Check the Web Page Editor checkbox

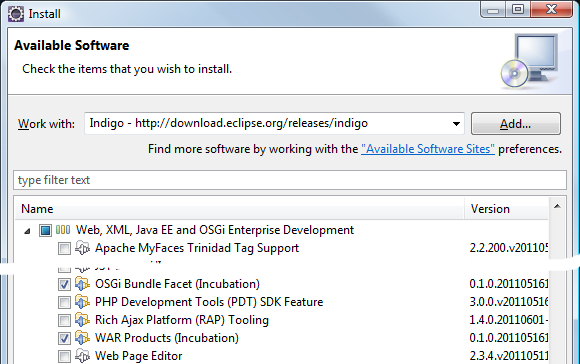click(x=64, y=357)
